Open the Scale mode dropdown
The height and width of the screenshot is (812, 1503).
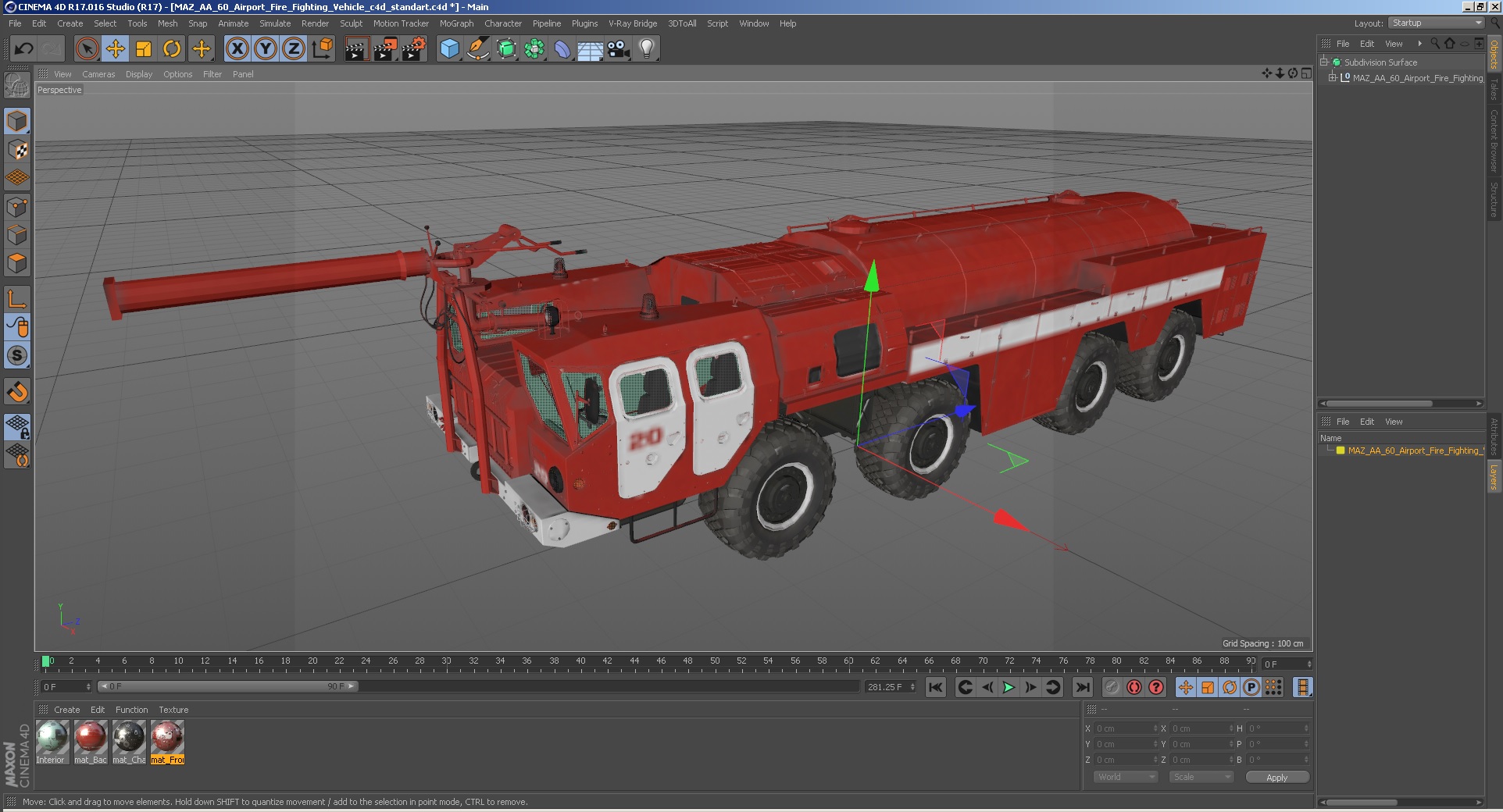click(1201, 777)
